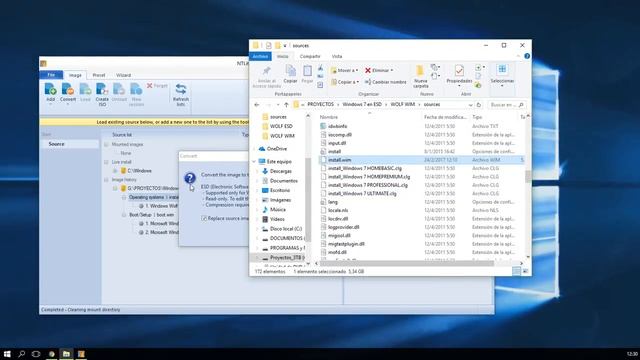Select the install.wim file
640x360 pixels.
[339, 160]
